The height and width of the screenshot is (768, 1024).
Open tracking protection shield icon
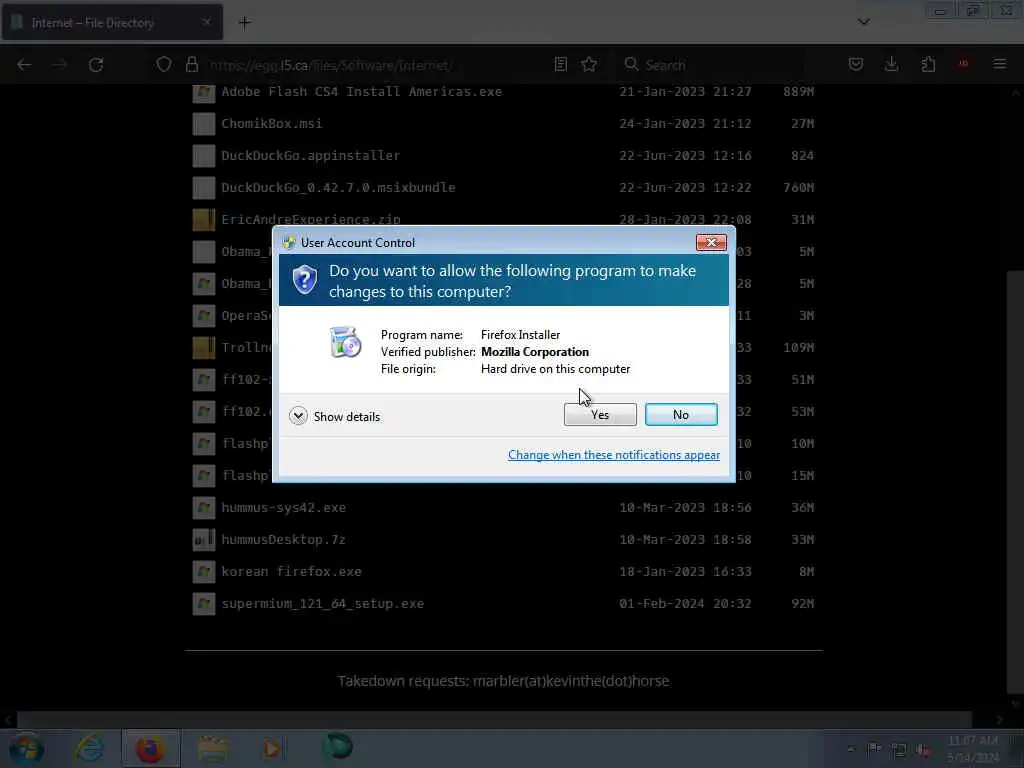163,64
